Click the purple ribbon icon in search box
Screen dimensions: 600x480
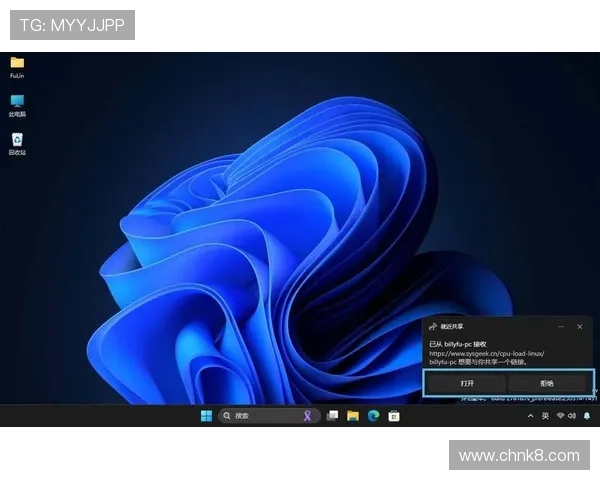click(x=308, y=416)
